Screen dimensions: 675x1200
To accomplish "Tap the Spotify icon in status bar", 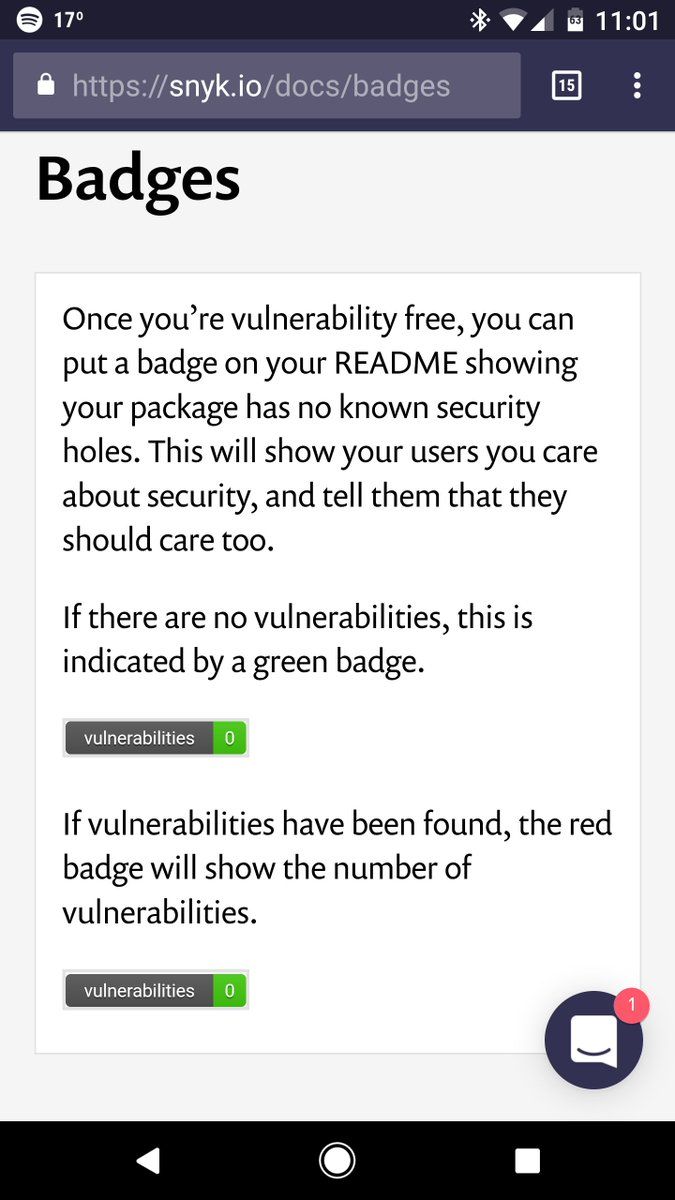I will 31,19.
